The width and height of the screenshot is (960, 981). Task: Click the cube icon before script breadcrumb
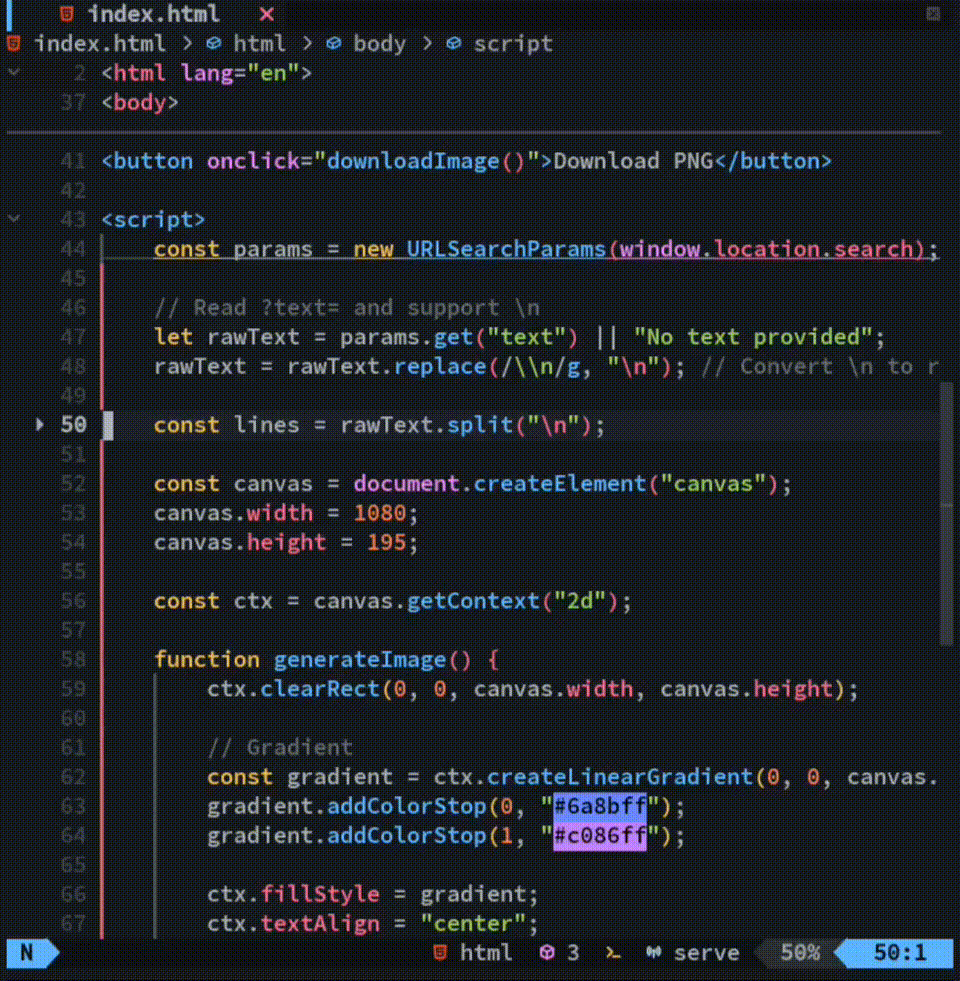[454, 43]
